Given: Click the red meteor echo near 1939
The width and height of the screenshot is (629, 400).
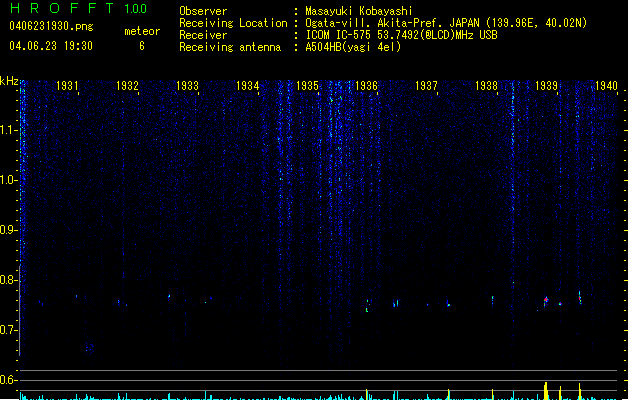Looking at the screenshot, I should tap(546, 300).
